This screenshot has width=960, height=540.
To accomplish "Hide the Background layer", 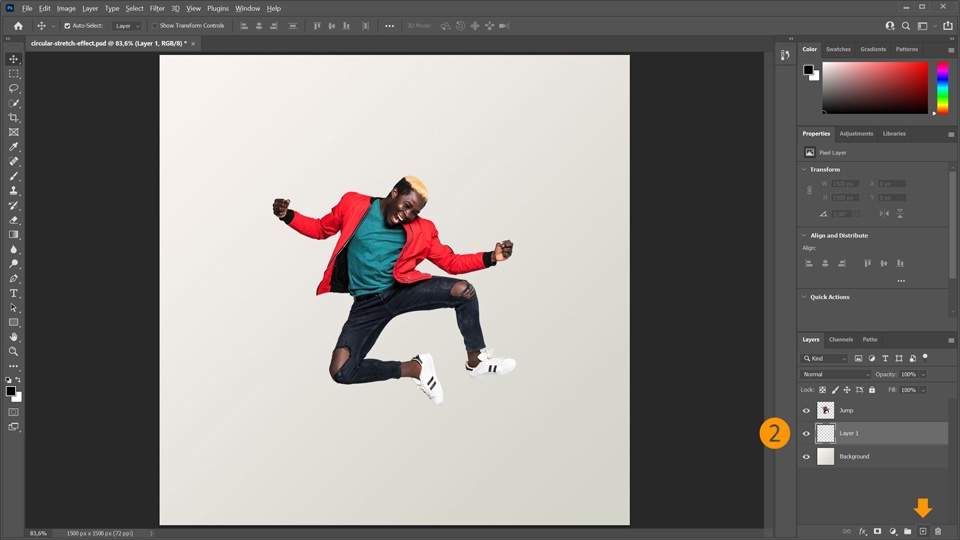I will pyautogui.click(x=806, y=456).
